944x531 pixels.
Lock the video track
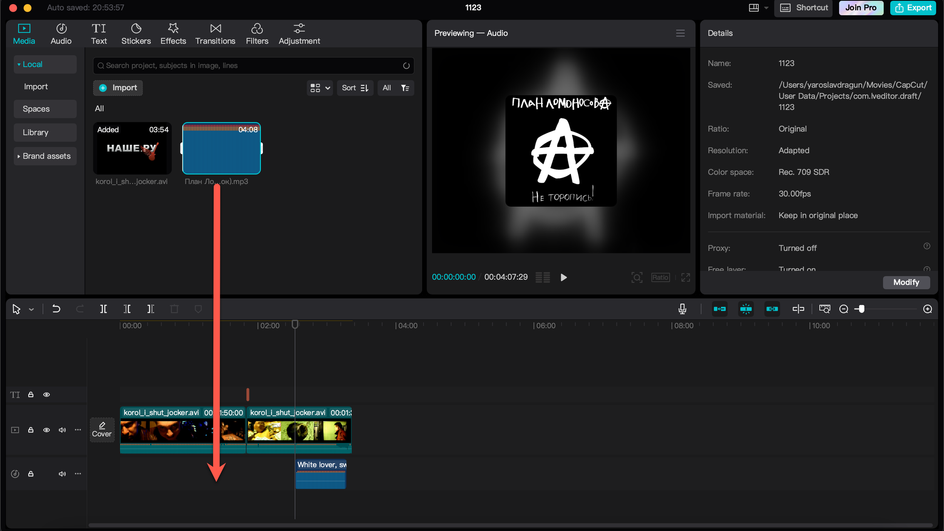pos(31,430)
